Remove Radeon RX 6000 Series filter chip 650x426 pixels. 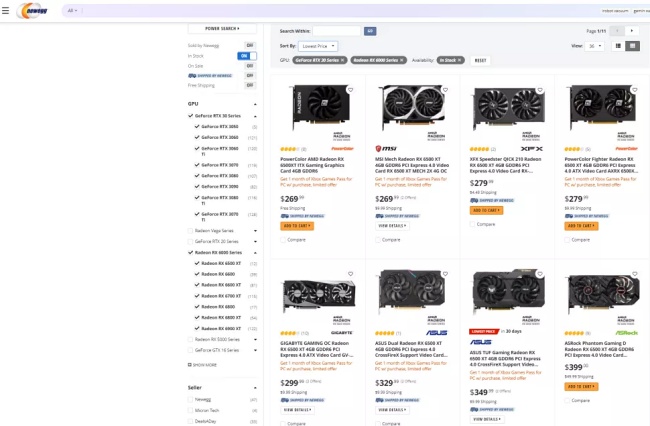pos(401,60)
